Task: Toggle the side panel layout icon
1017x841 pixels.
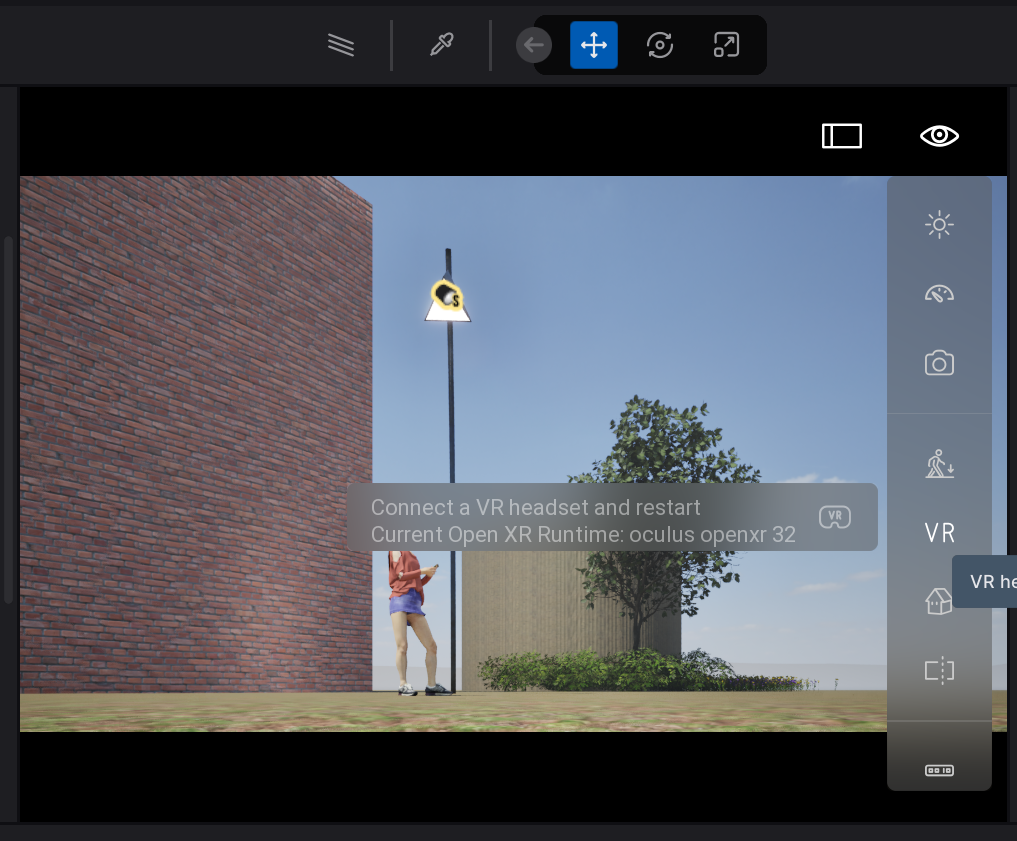Action: click(x=842, y=136)
